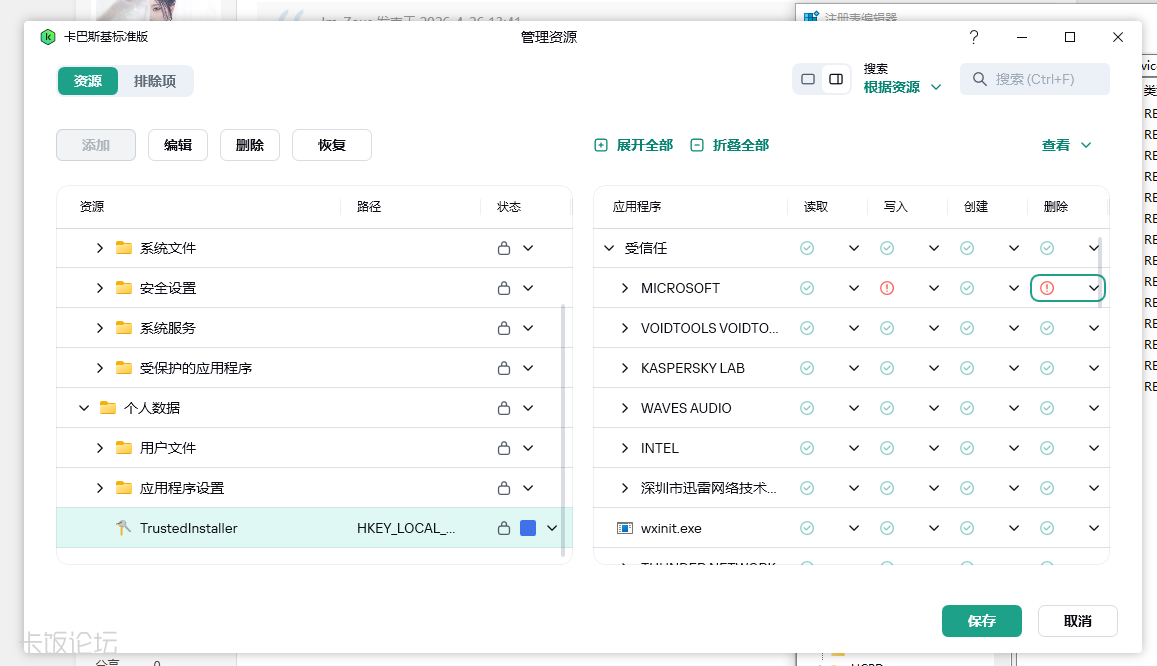Expand the INTEL application group
Image resolution: width=1157 pixels, height=666 pixels.
[625, 448]
